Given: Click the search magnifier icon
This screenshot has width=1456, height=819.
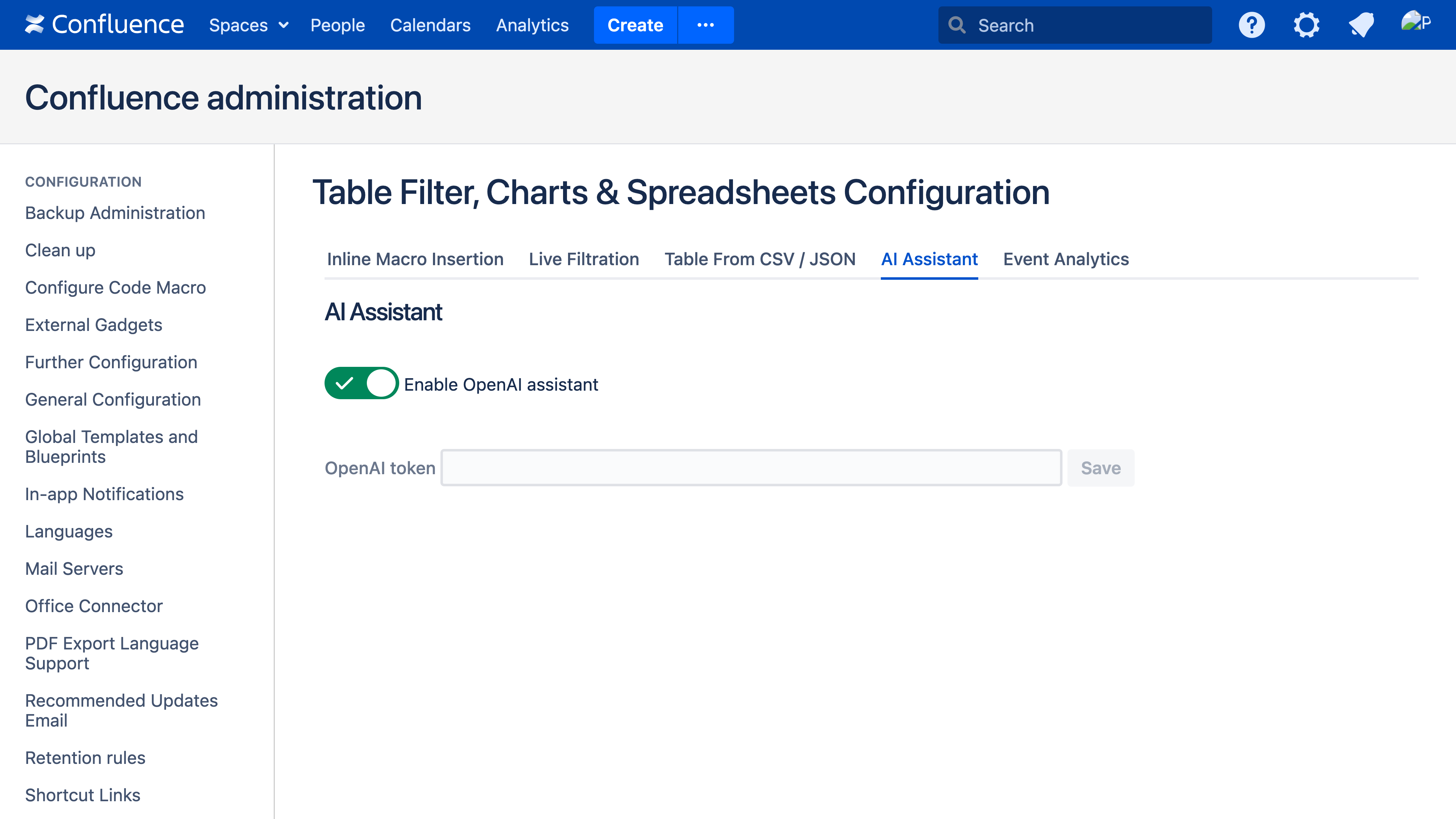Looking at the screenshot, I should click(x=957, y=25).
